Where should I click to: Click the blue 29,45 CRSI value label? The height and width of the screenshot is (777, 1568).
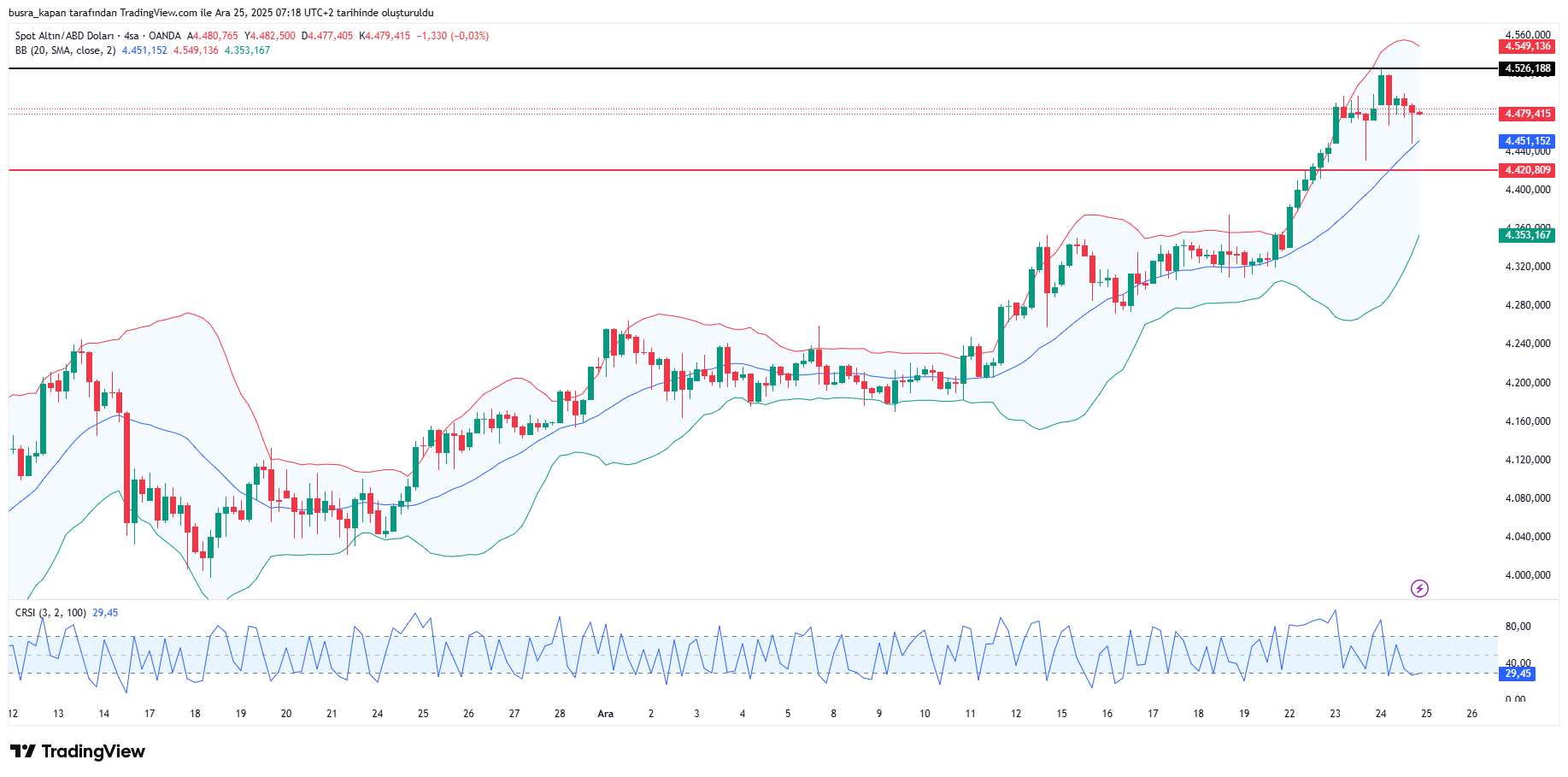1518,674
